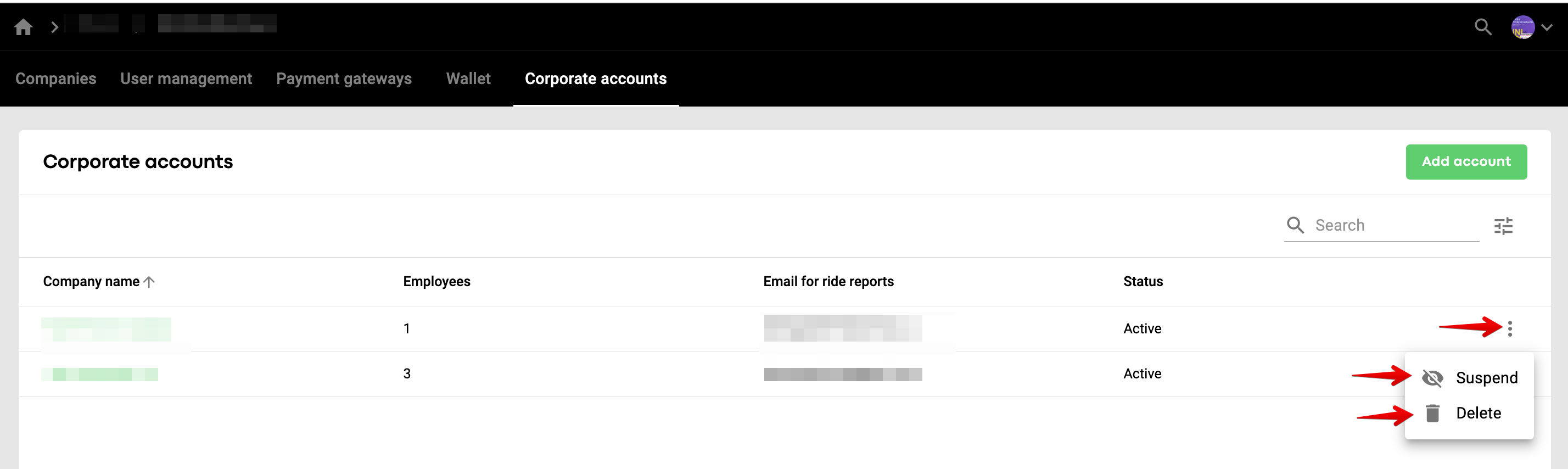Select the Corporate accounts tab

[x=595, y=79]
